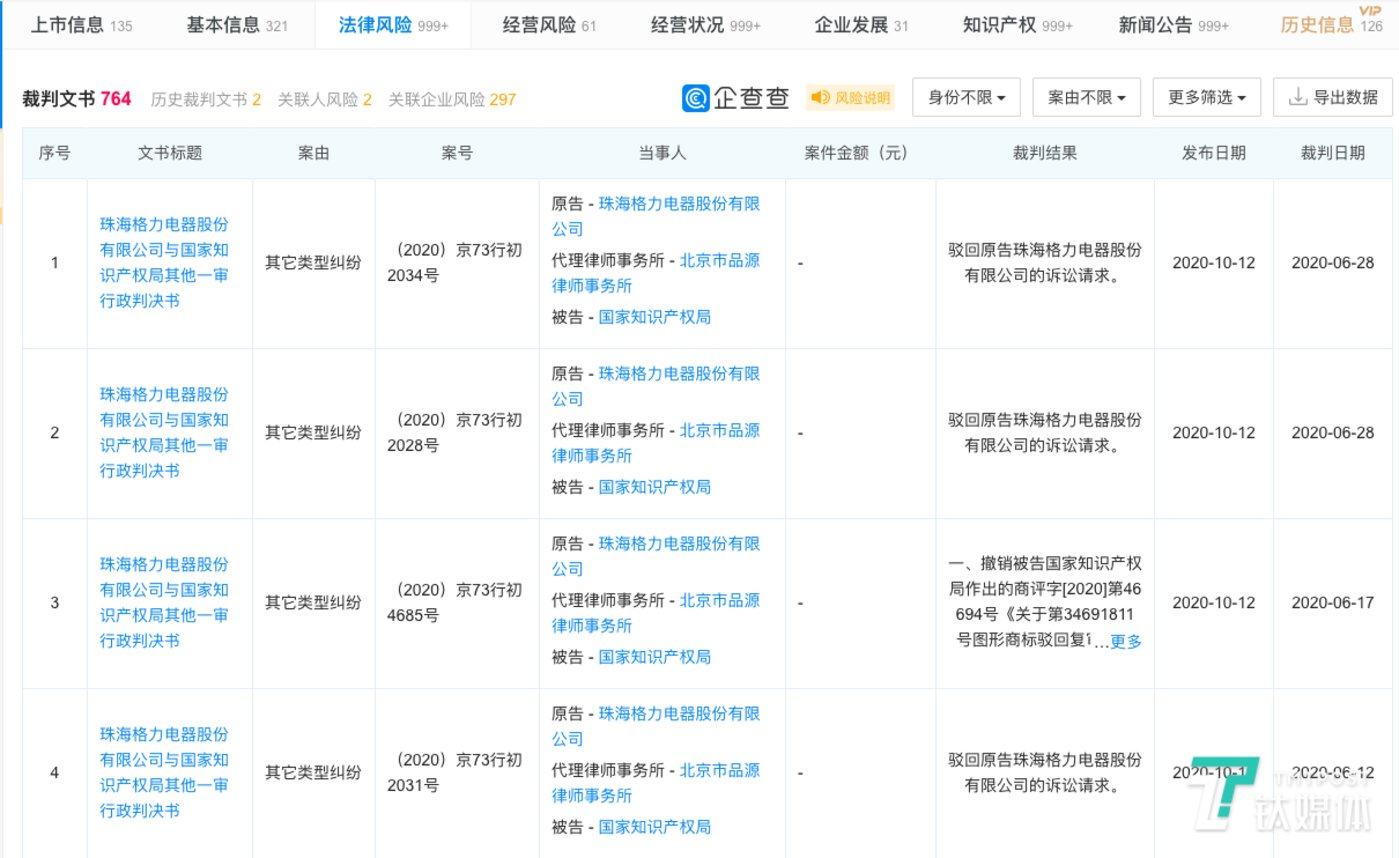Viewport: 1399px width, 858px height.
Task: Open the 上市信息 tab
Action: [x=81, y=25]
